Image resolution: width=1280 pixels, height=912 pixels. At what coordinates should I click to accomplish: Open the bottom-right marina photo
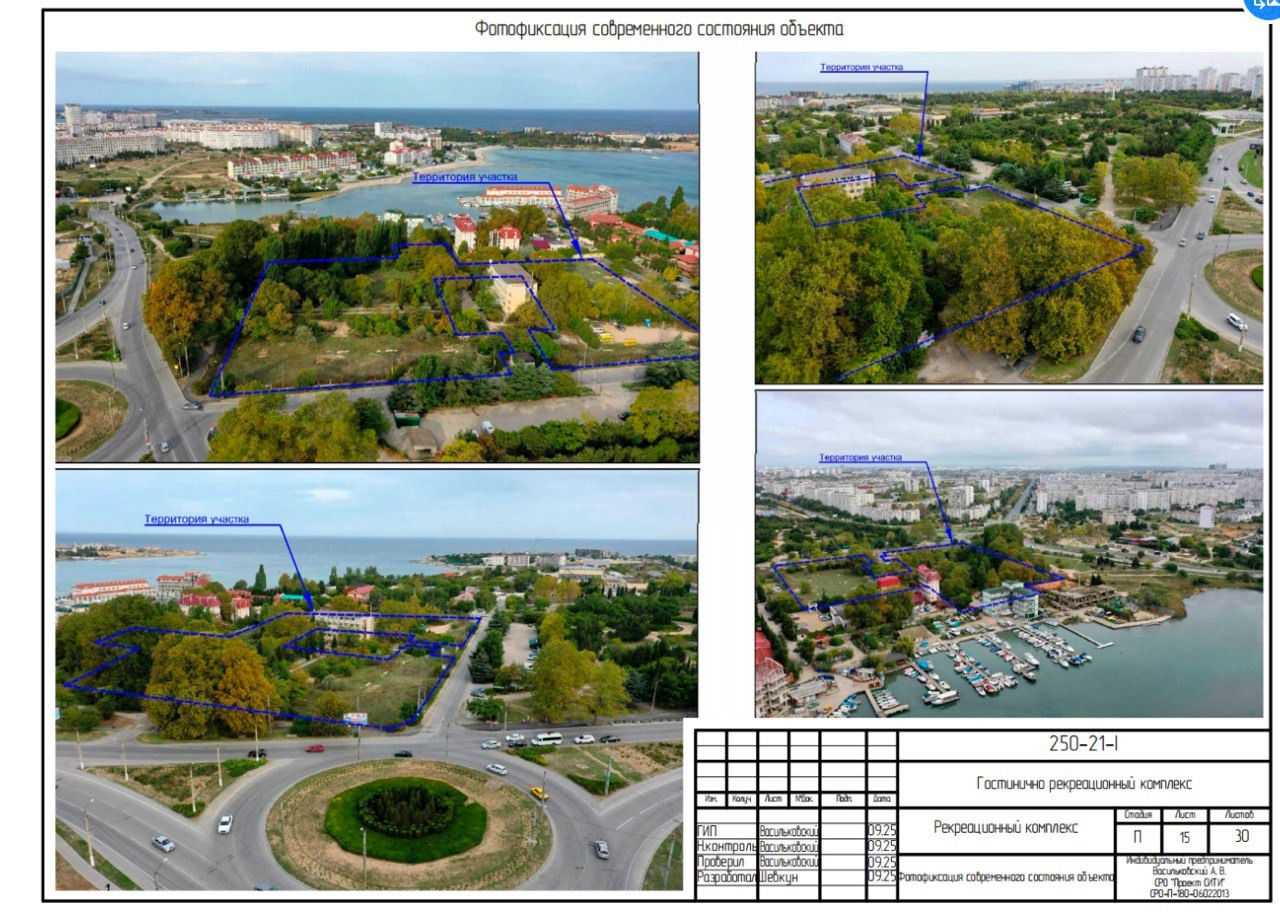click(1009, 553)
